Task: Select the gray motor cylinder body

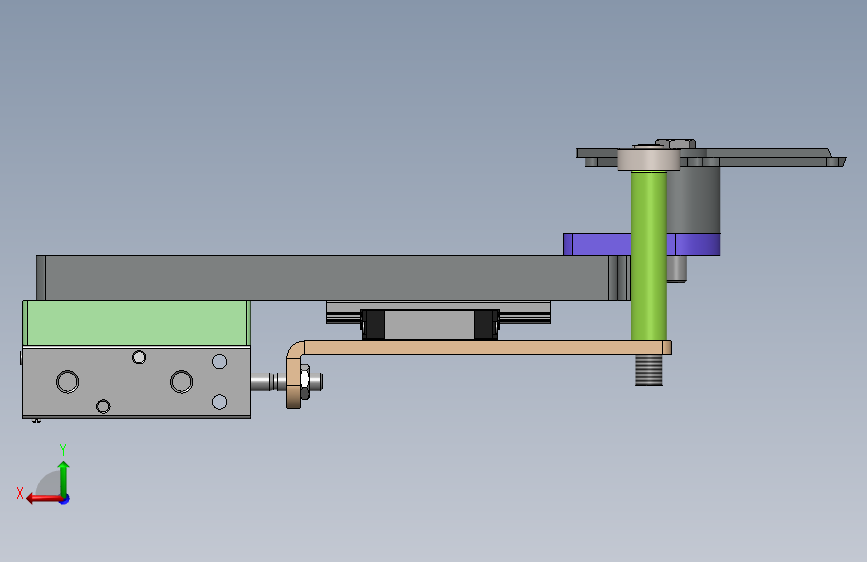Action: (693, 200)
